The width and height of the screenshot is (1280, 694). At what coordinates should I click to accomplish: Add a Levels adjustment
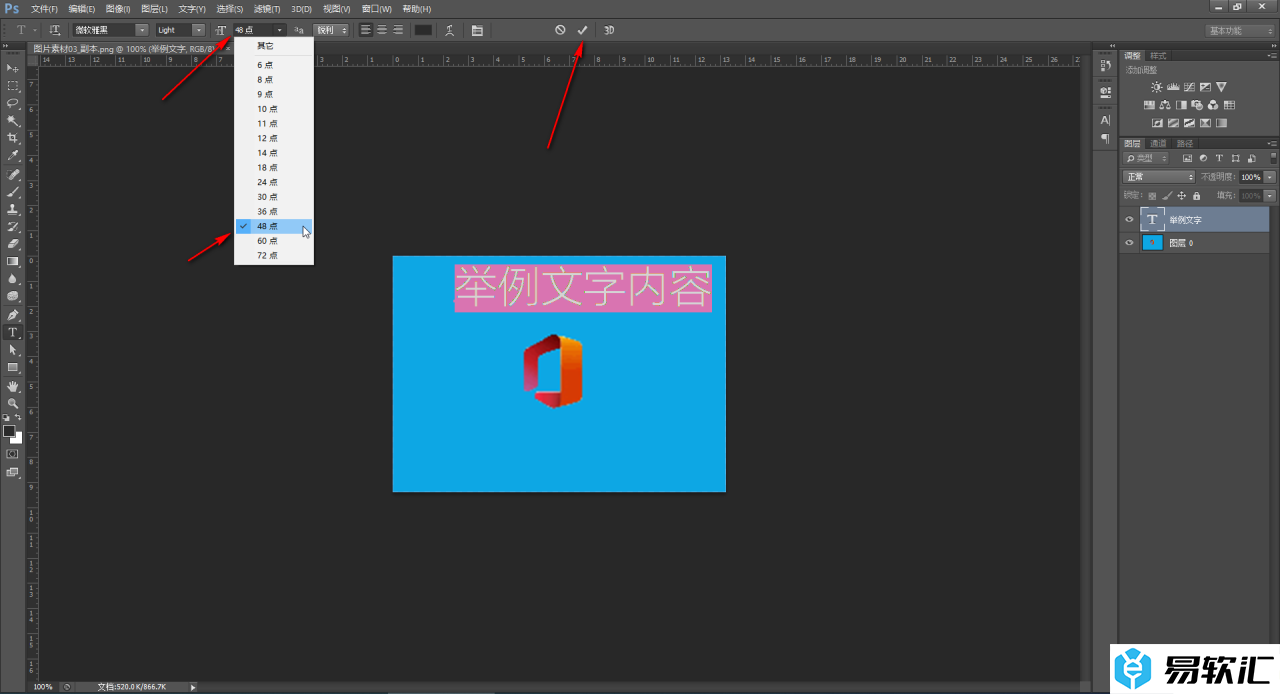[1173, 87]
